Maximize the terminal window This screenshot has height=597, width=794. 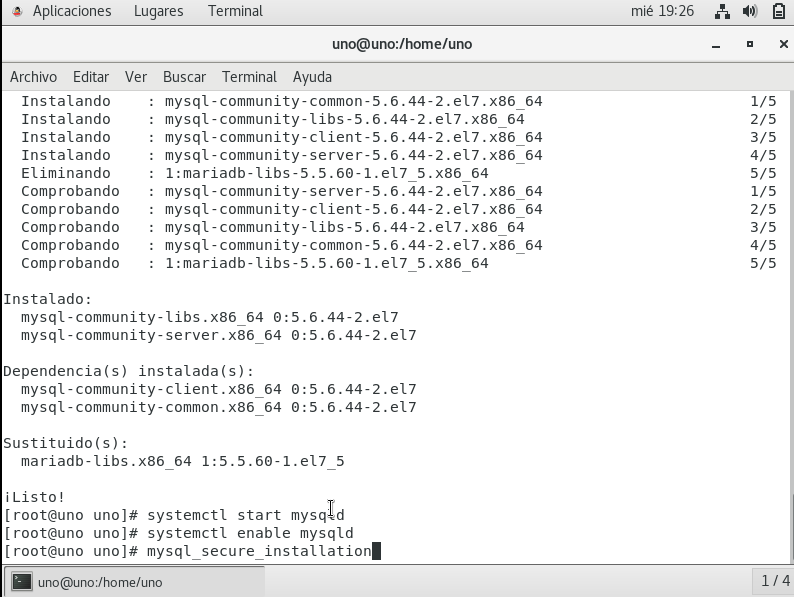point(750,45)
